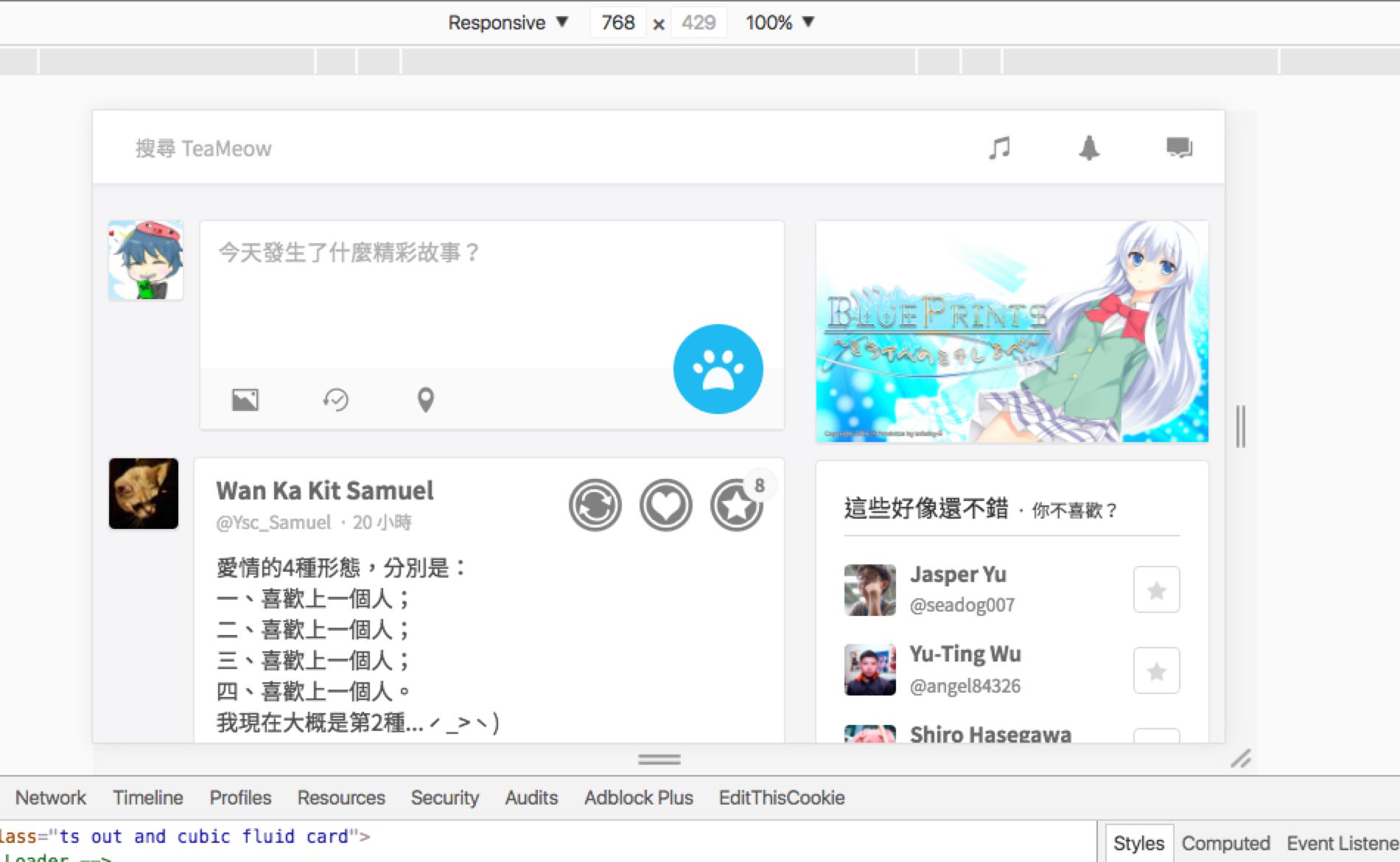Click the viewport width field showing 768
1400x862 pixels.
tap(617, 23)
